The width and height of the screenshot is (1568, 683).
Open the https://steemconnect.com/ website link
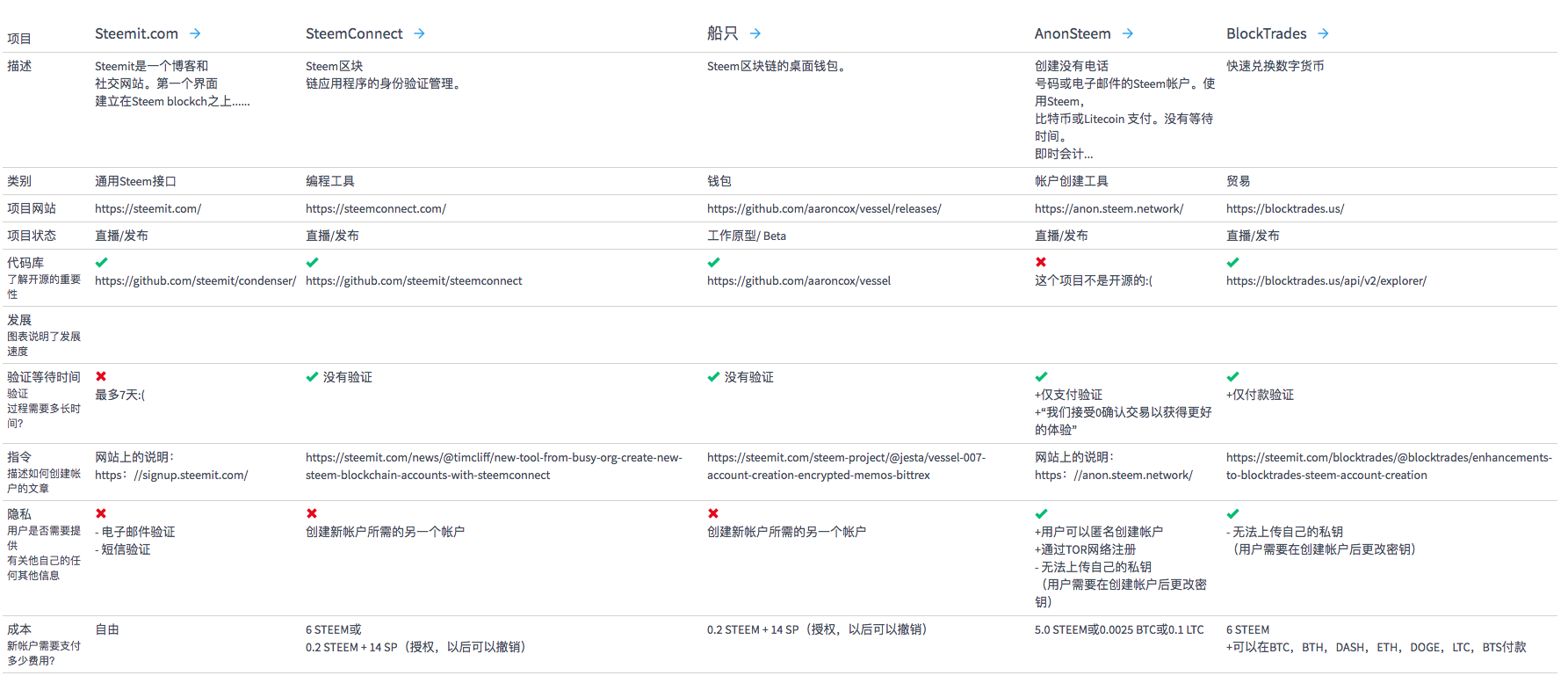376,208
